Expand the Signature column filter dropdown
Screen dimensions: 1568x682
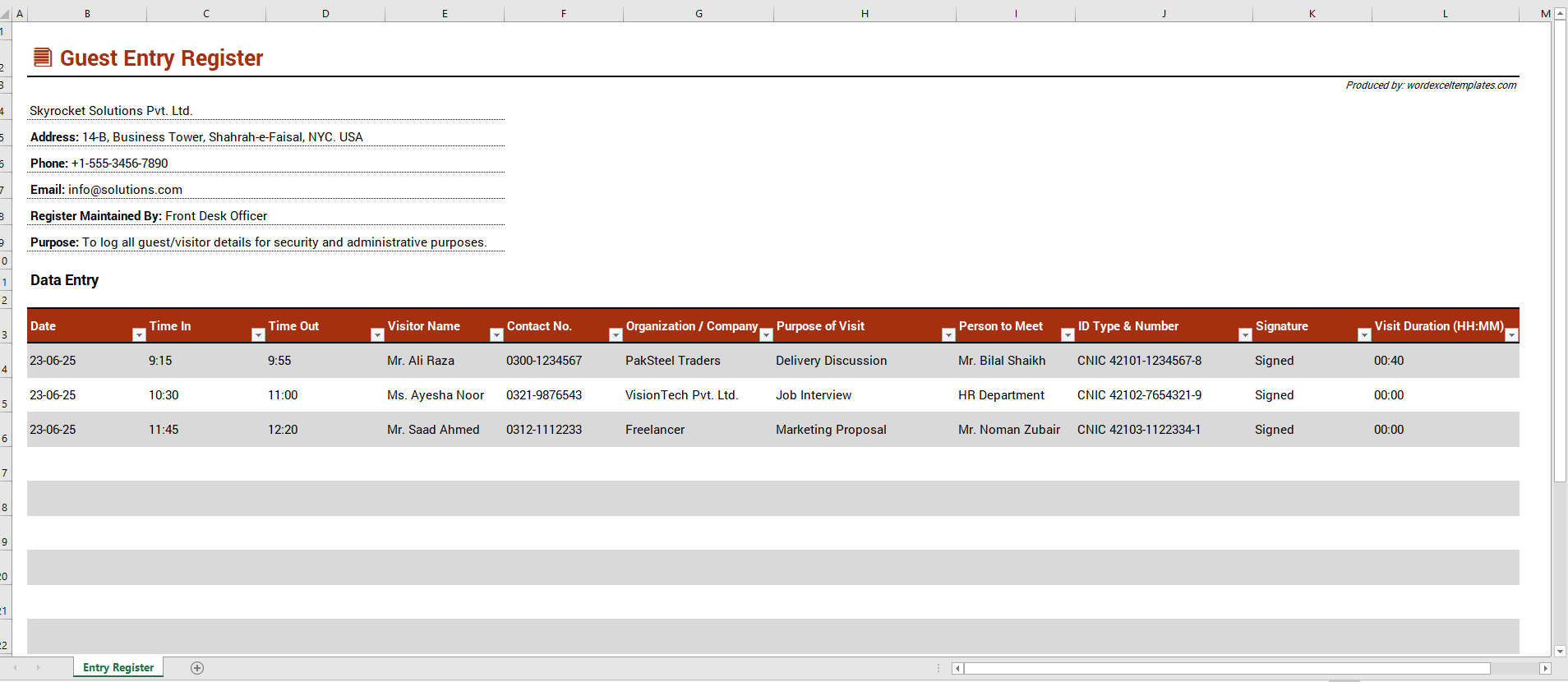(x=1364, y=334)
